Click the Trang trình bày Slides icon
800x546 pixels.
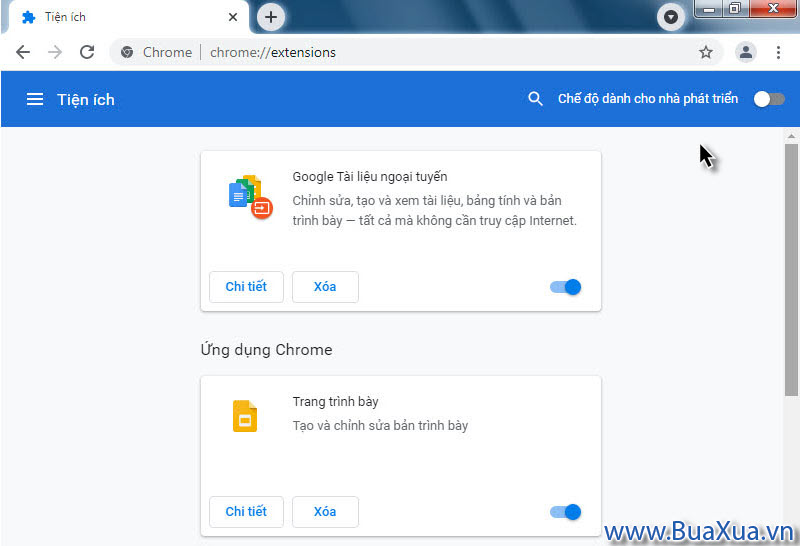click(245, 416)
